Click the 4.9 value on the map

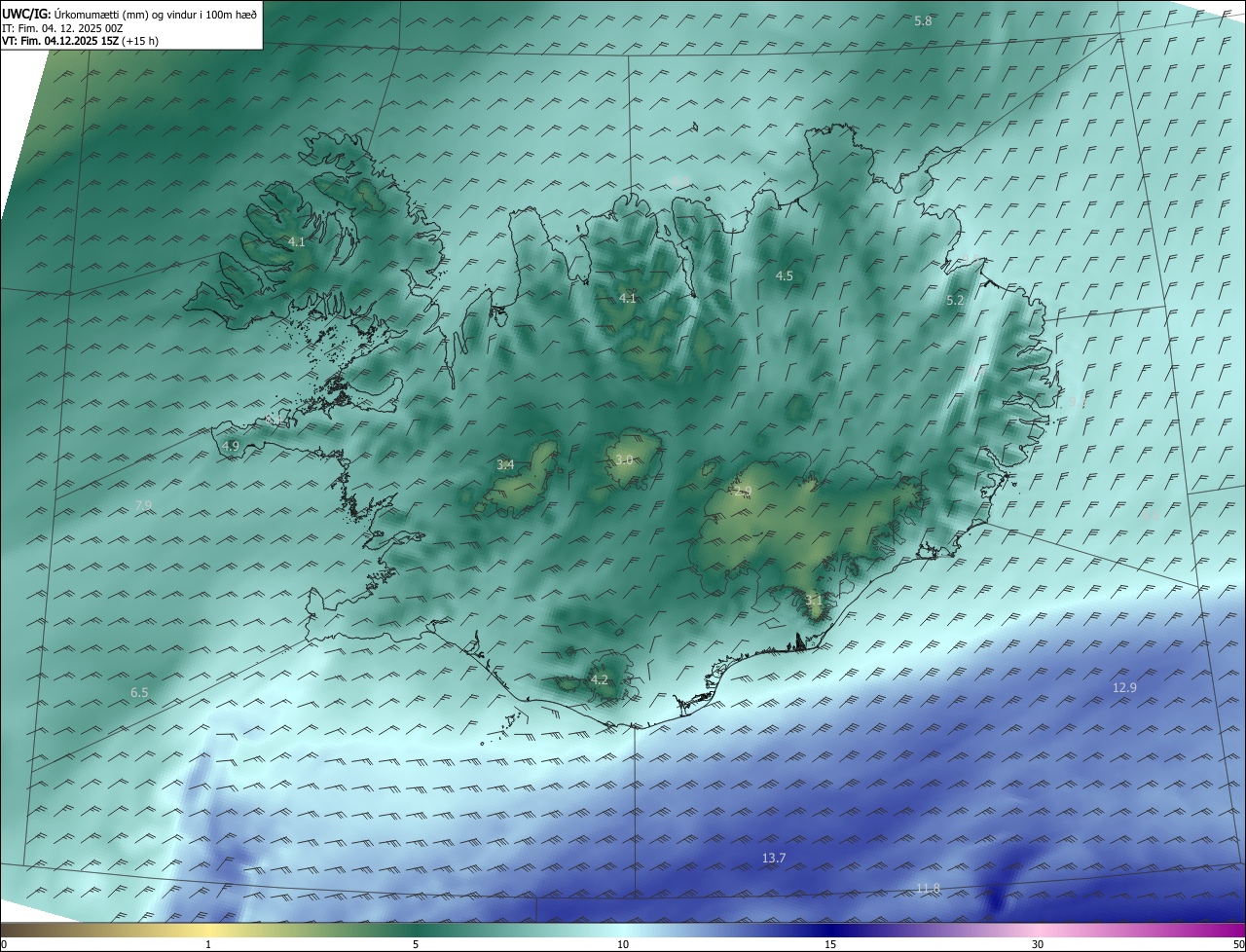[231, 446]
